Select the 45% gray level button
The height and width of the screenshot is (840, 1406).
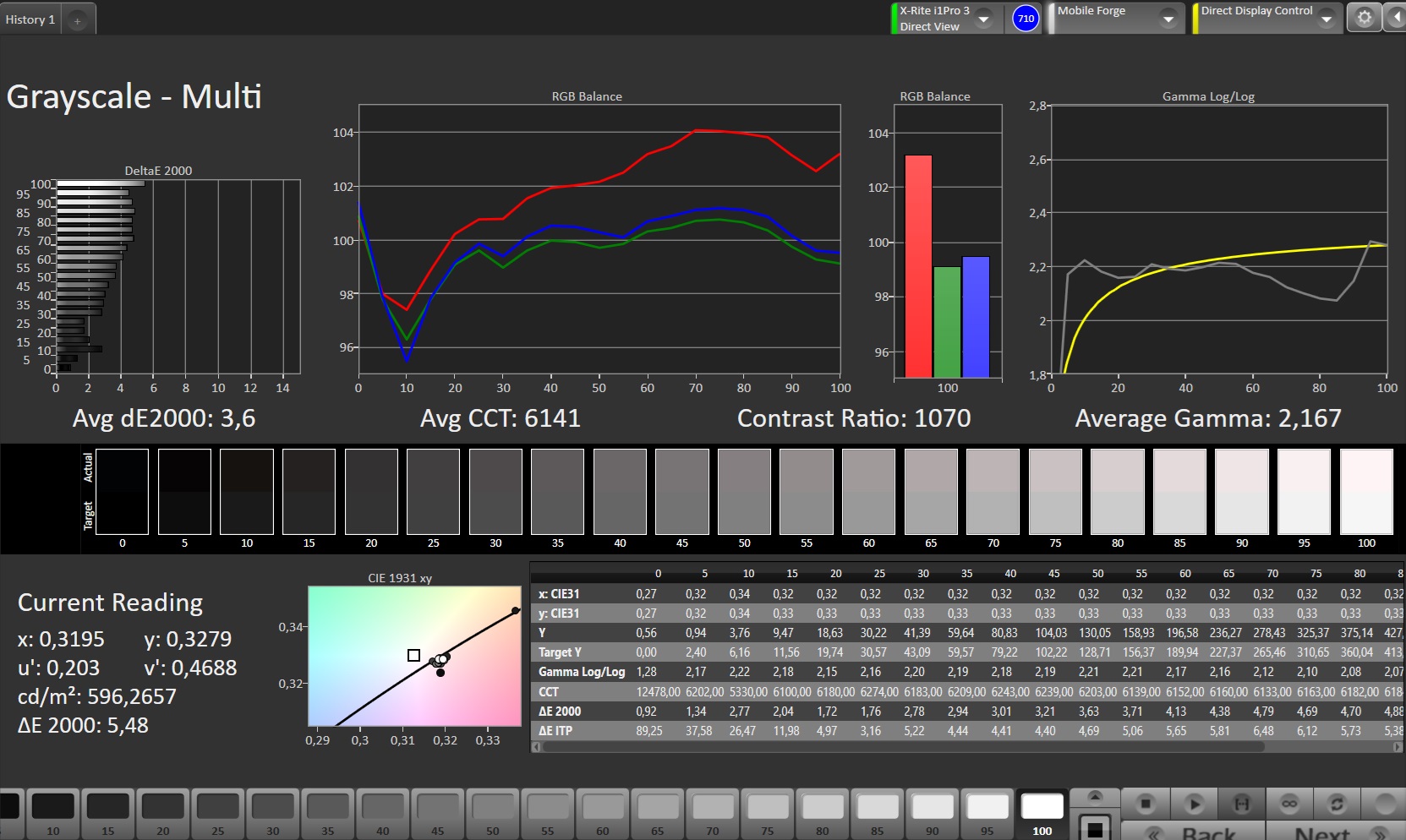[x=438, y=814]
